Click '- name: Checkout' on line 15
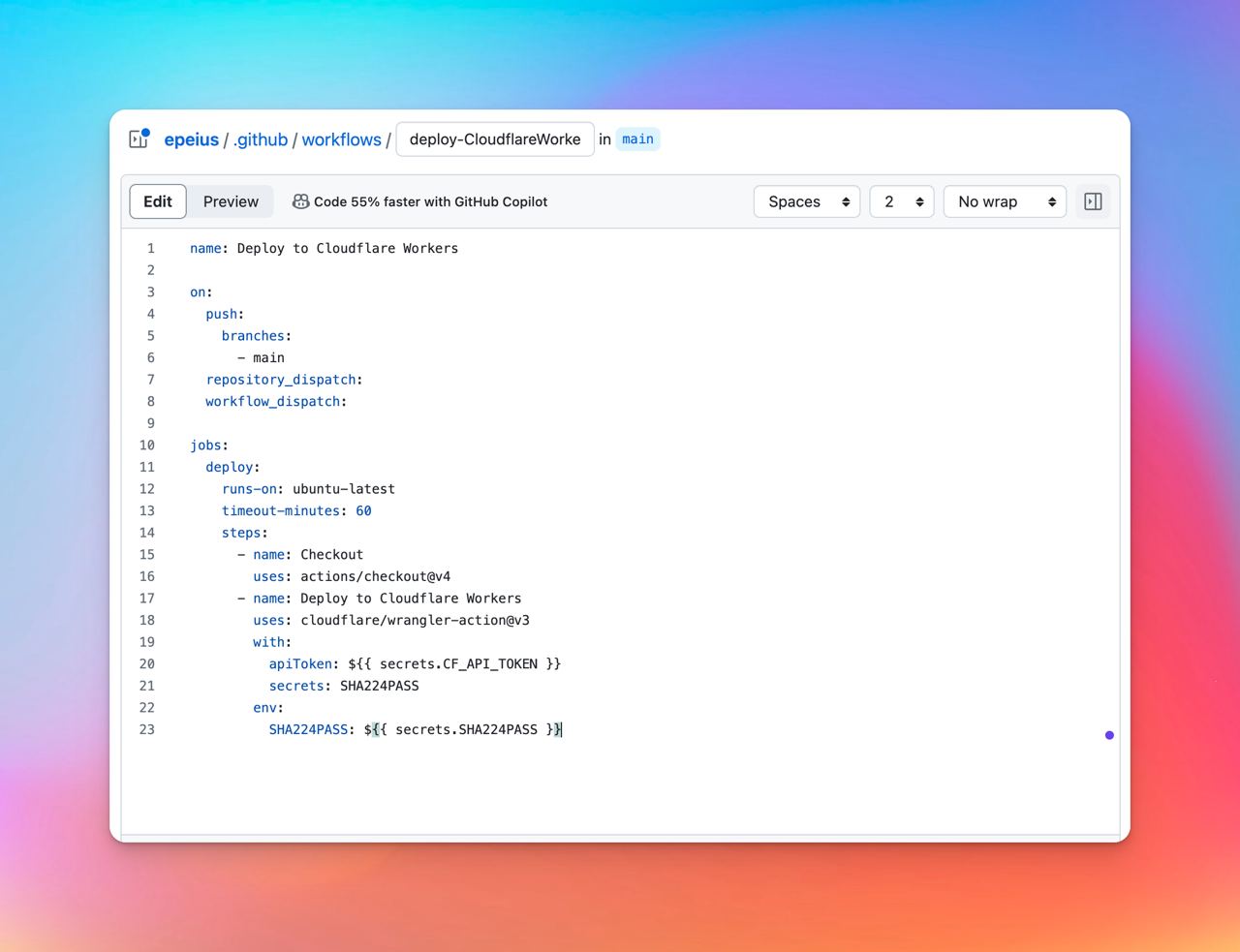Image resolution: width=1240 pixels, height=952 pixels. [300, 555]
